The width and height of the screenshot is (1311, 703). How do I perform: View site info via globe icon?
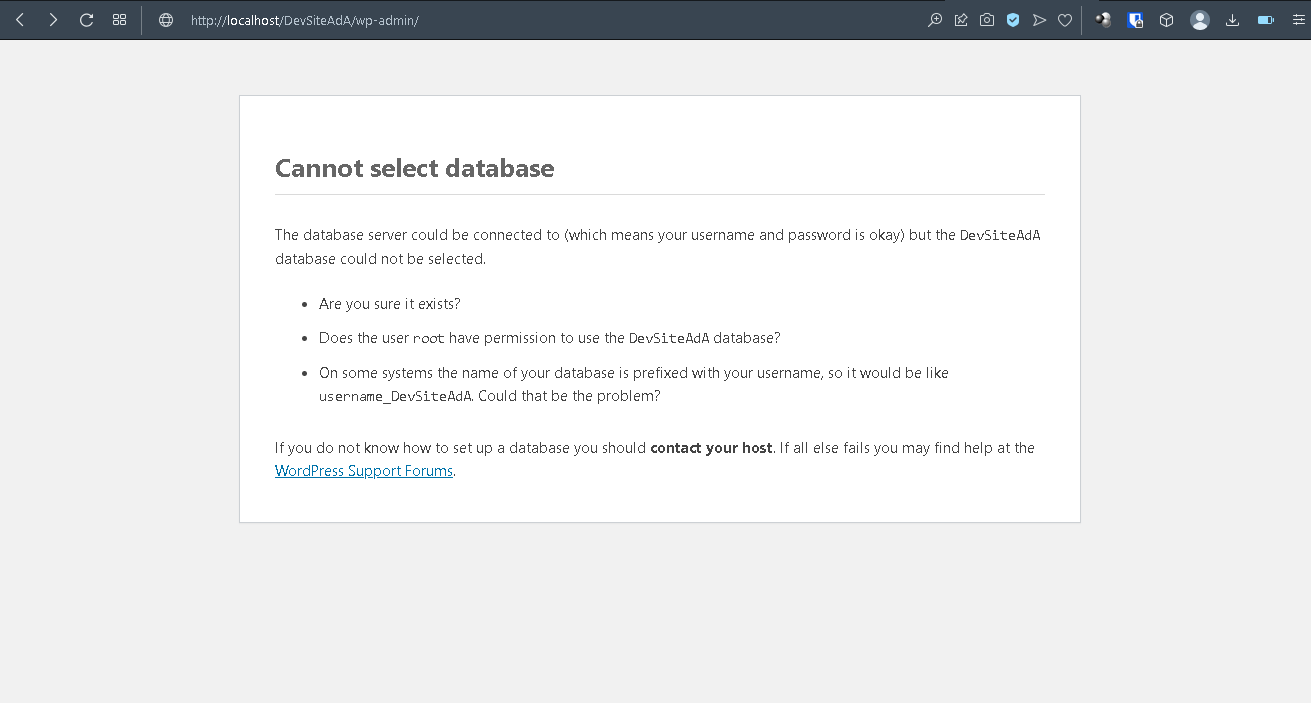166,20
